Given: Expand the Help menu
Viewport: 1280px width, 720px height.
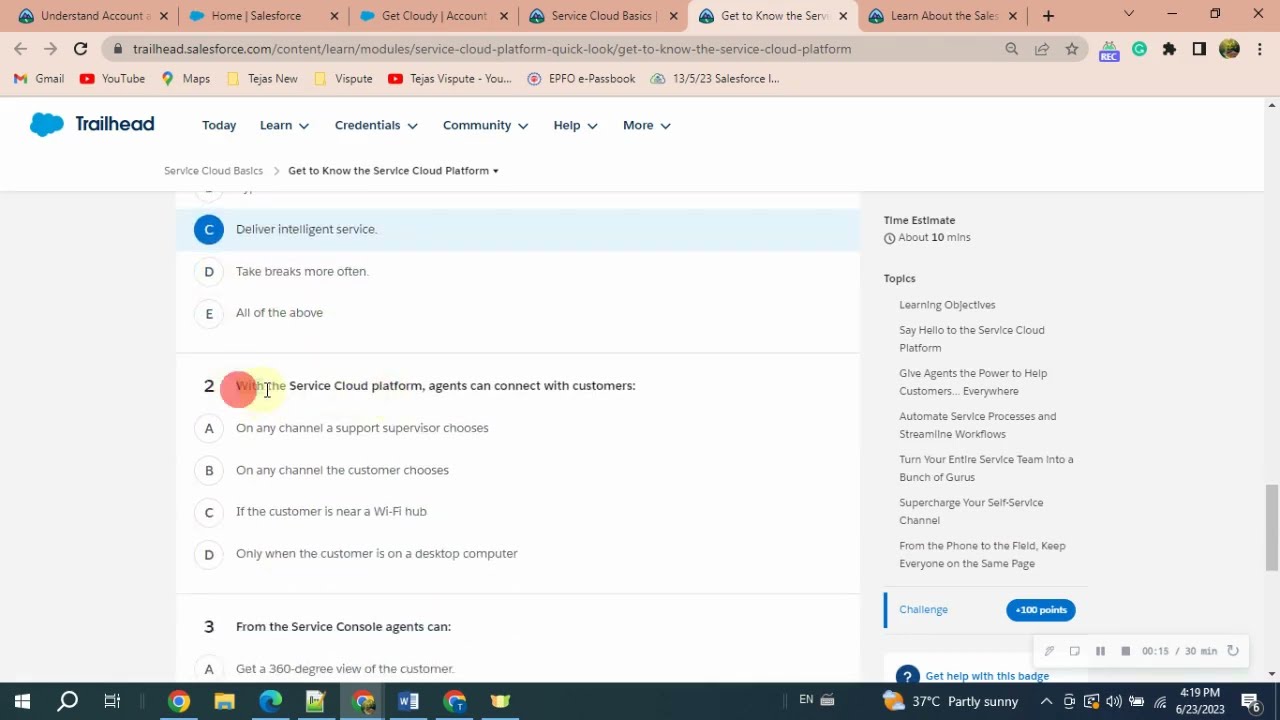Looking at the screenshot, I should (575, 125).
